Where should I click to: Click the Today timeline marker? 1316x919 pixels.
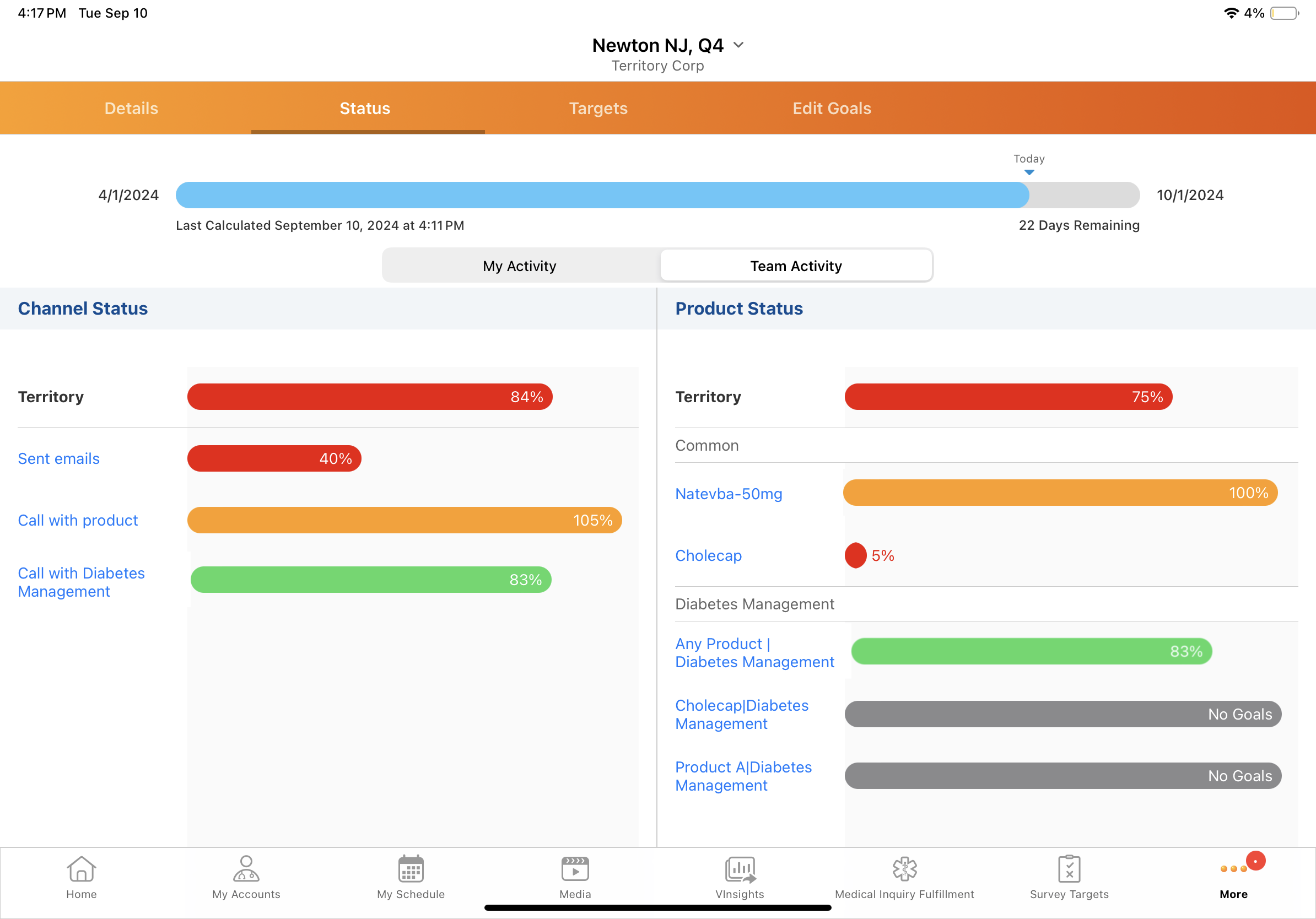[x=1029, y=171]
